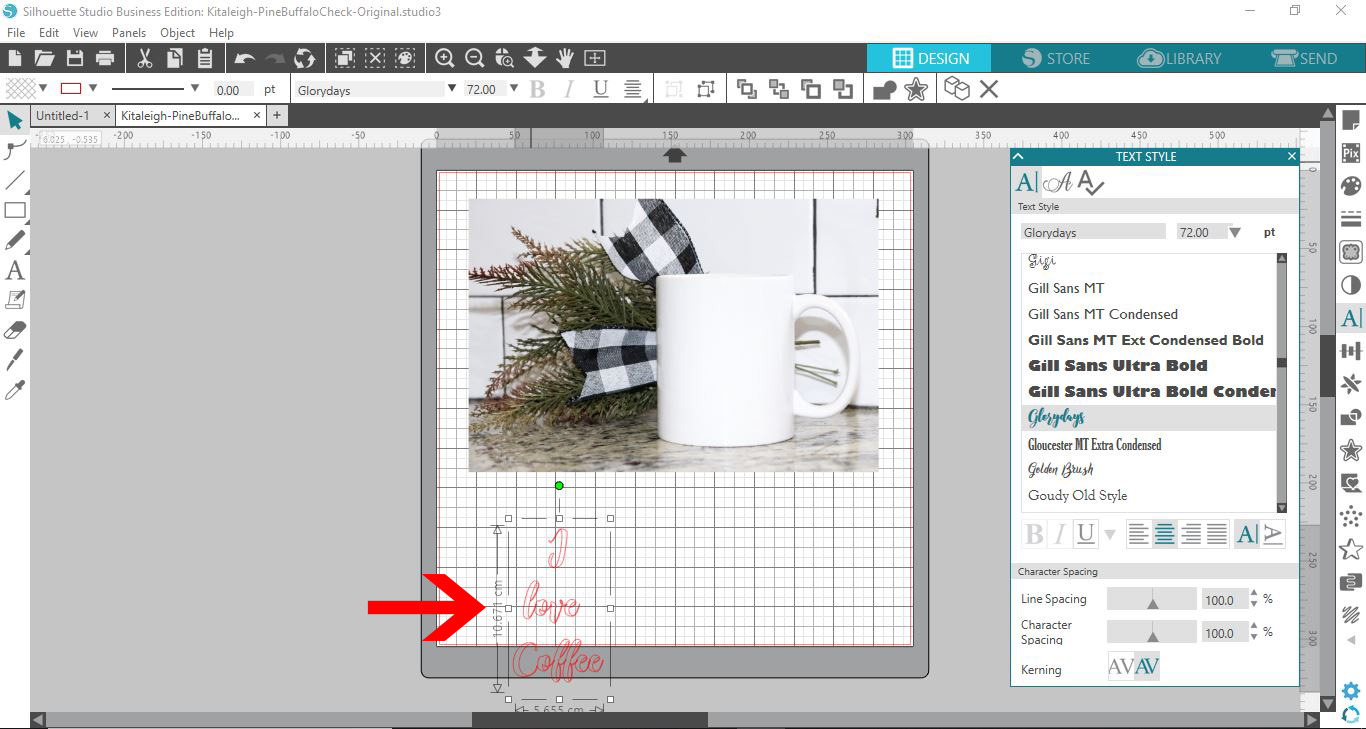Open the Object menu

click(x=178, y=33)
